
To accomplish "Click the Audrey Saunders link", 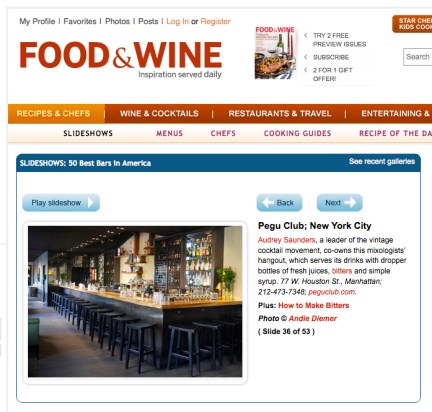I will click(286, 240).
